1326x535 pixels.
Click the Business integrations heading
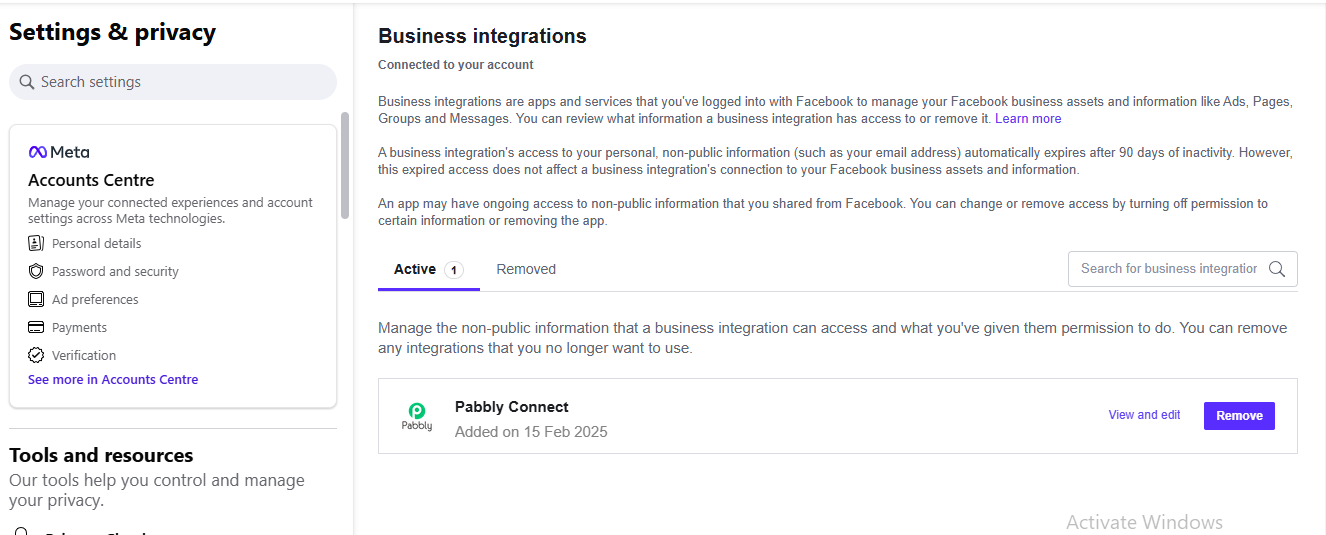point(482,36)
